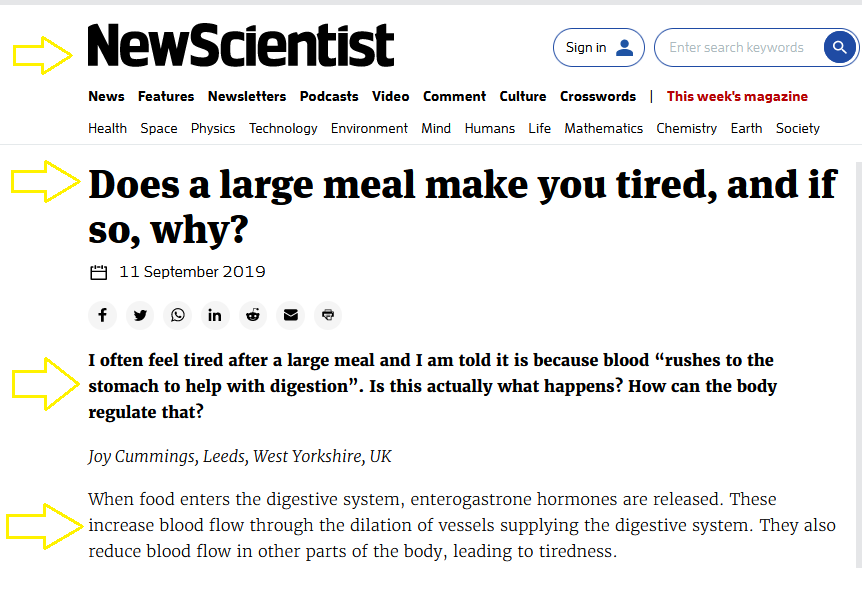Click the New Scientist logo
Screen dimensions: 868x592
[241, 47]
